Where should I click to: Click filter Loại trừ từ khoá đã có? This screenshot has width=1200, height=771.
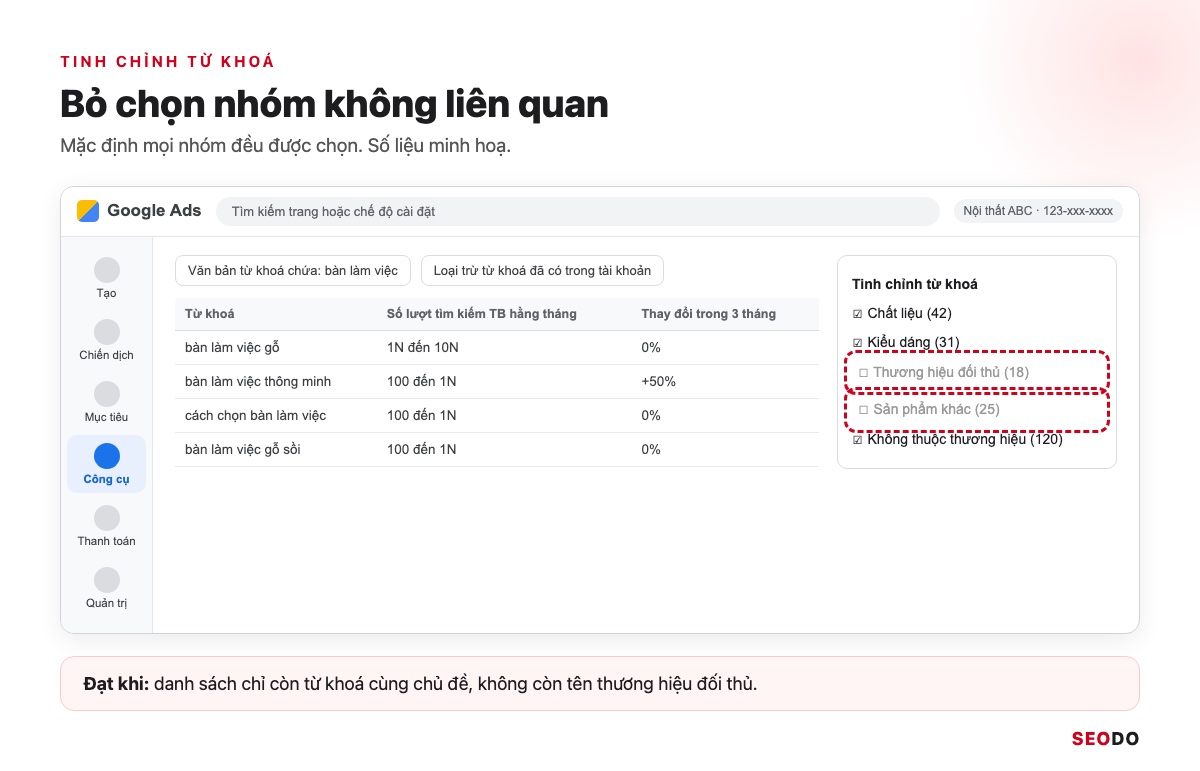pos(542,271)
